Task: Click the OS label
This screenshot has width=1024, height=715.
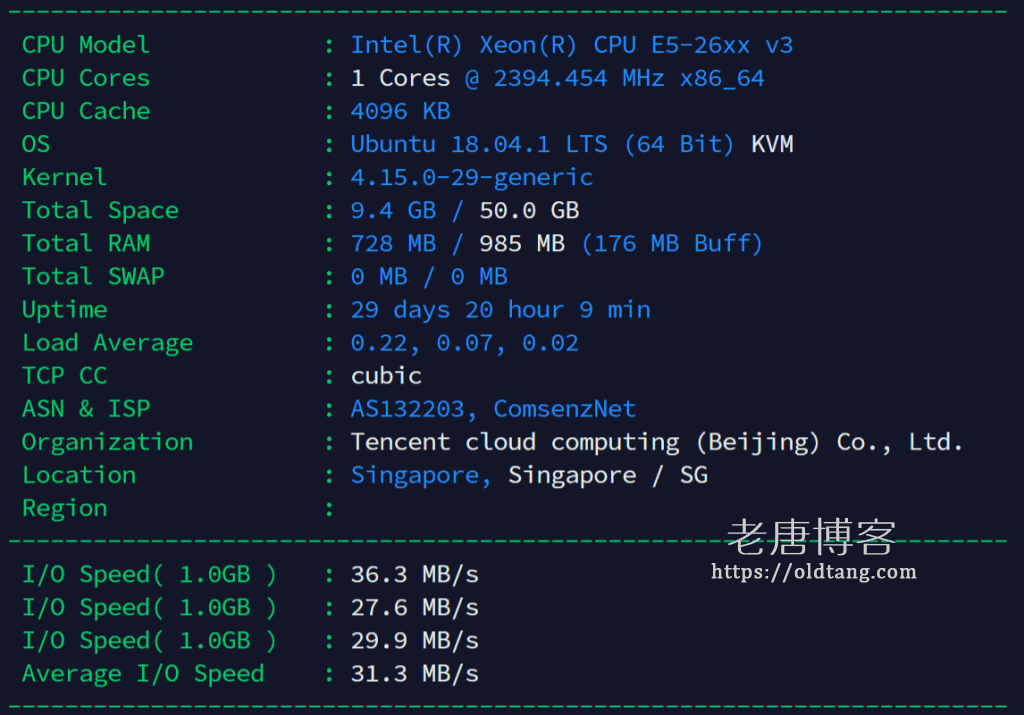Action: [36, 144]
